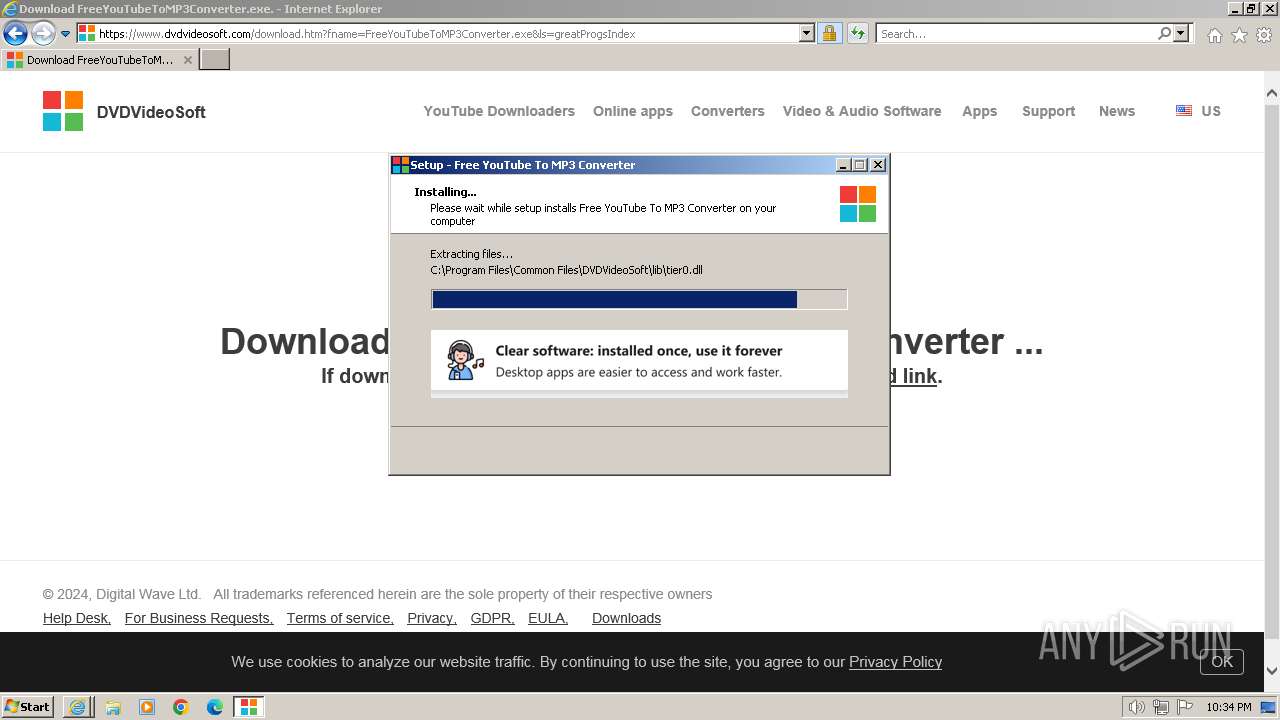Open the US language selector

[x=1211, y=111]
